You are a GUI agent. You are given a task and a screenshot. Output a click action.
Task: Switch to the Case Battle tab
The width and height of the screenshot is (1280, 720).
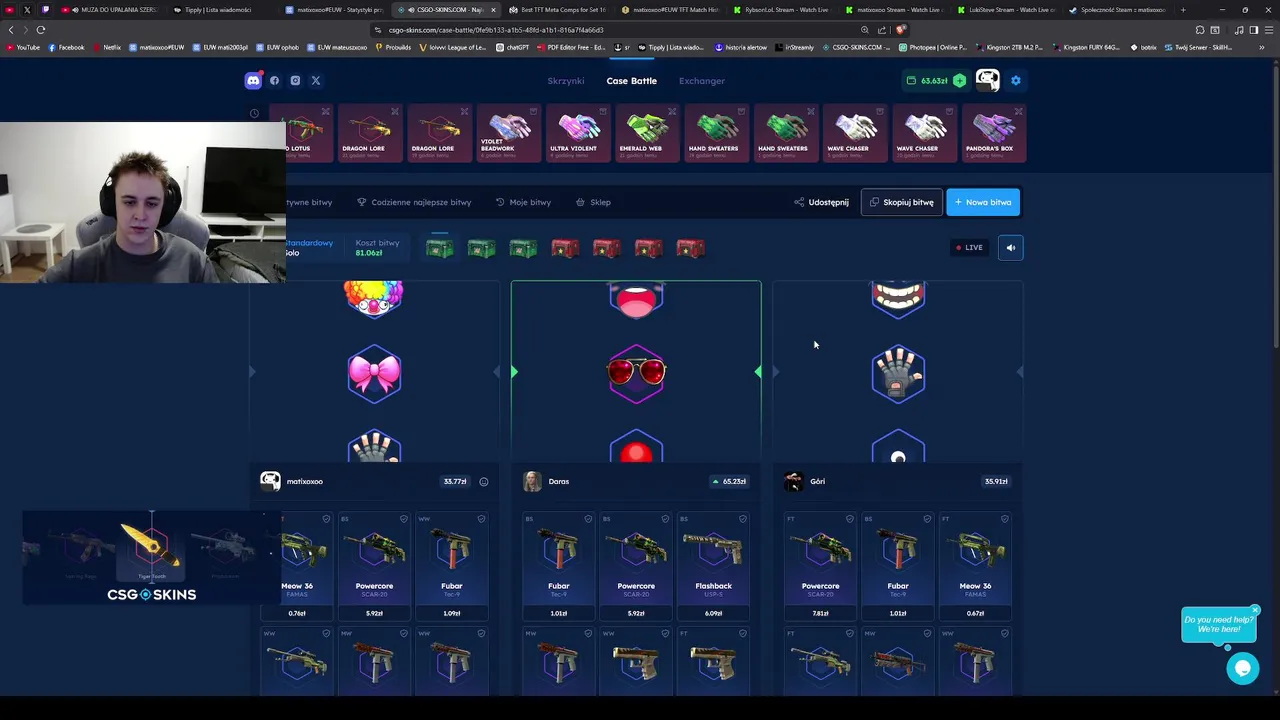(x=632, y=81)
